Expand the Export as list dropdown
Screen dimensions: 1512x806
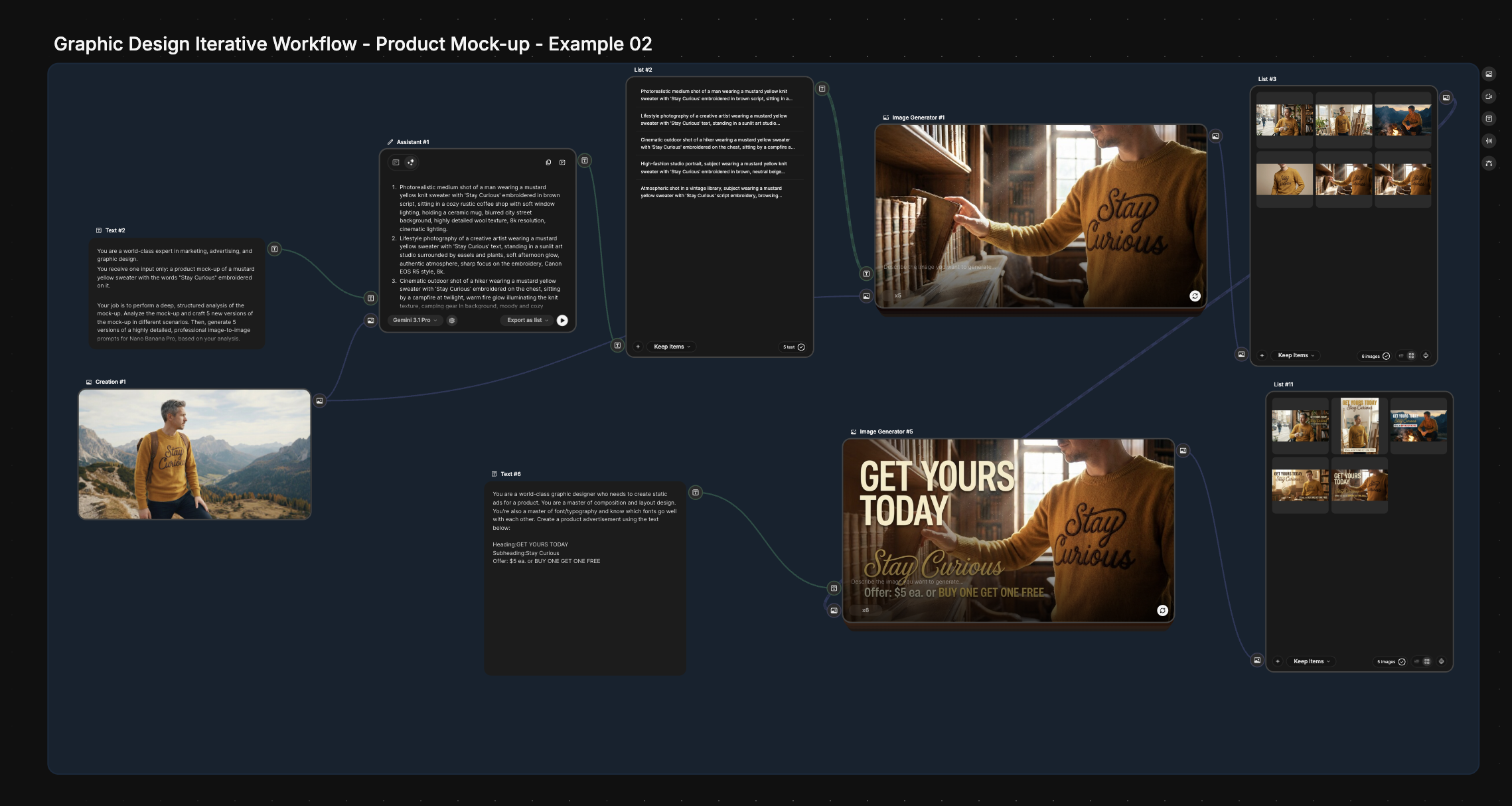(x=528, y=321)
